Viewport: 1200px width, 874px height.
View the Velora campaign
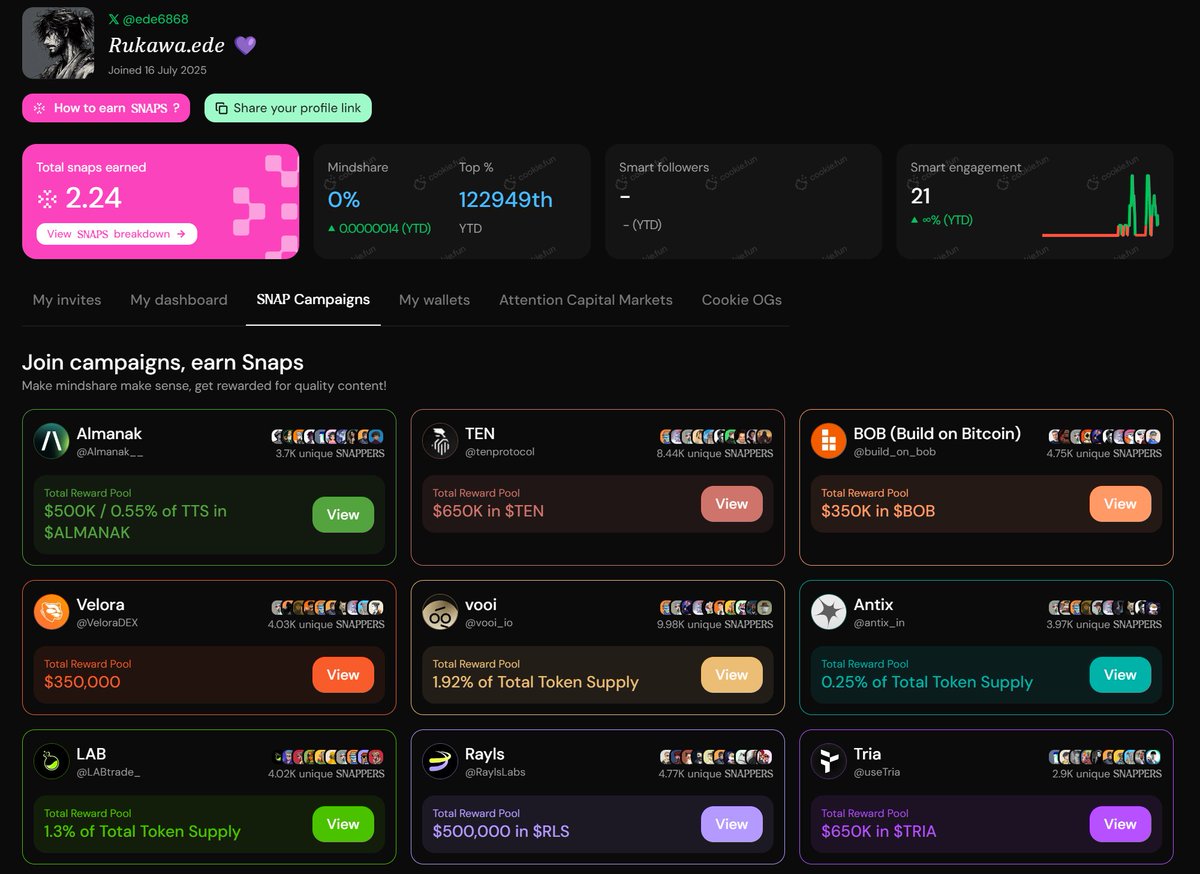tap(343, 675)
